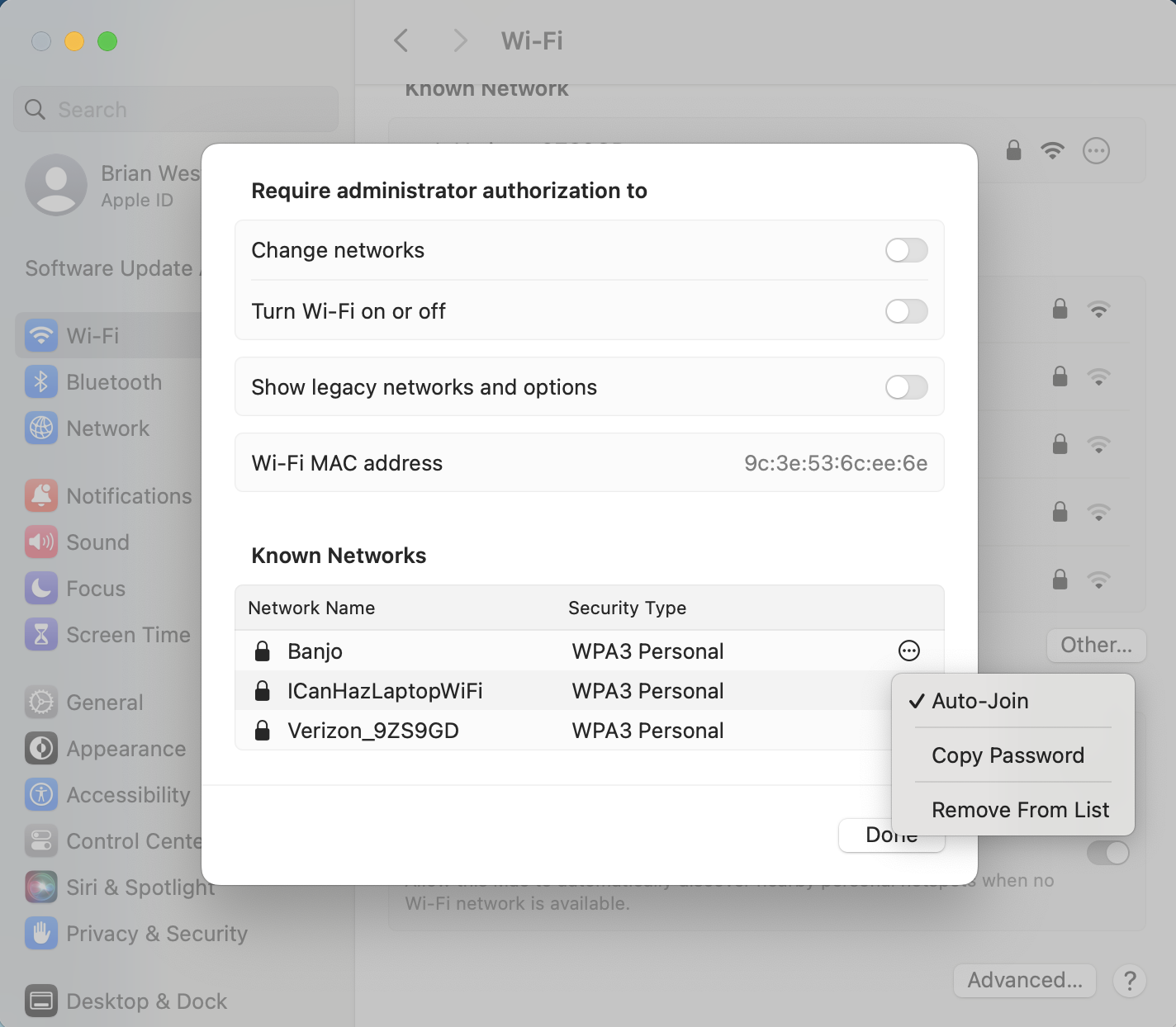1176x1027 pixels.
Task: Open the Privacy & Security hand icon
Action: pyautogui.click(x=41, y=933)
